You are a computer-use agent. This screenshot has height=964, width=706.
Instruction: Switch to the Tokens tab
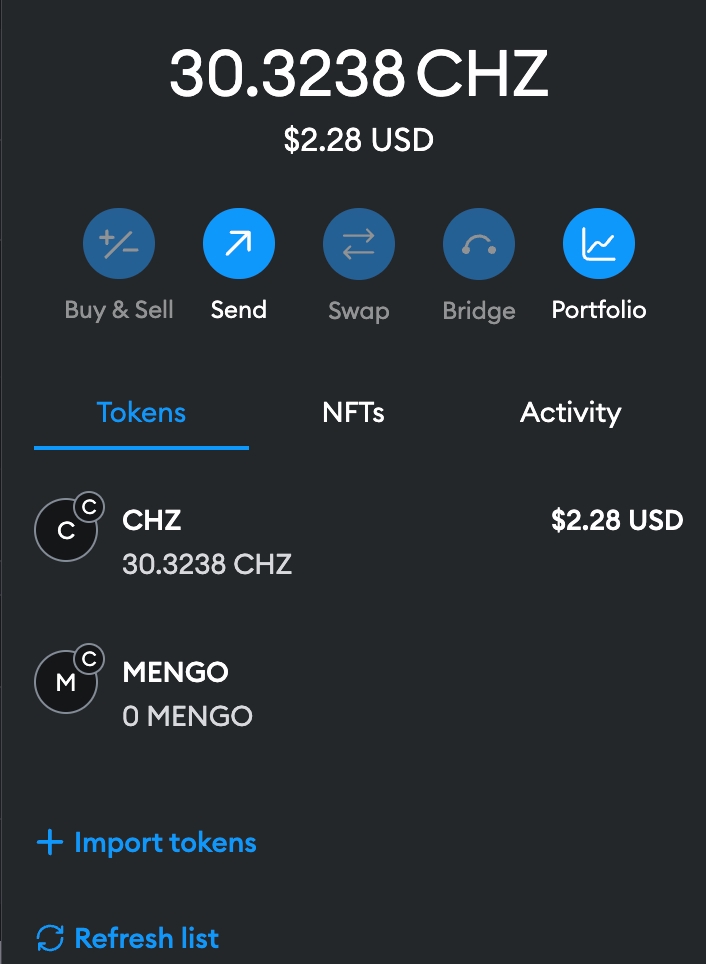coord(141,413)
